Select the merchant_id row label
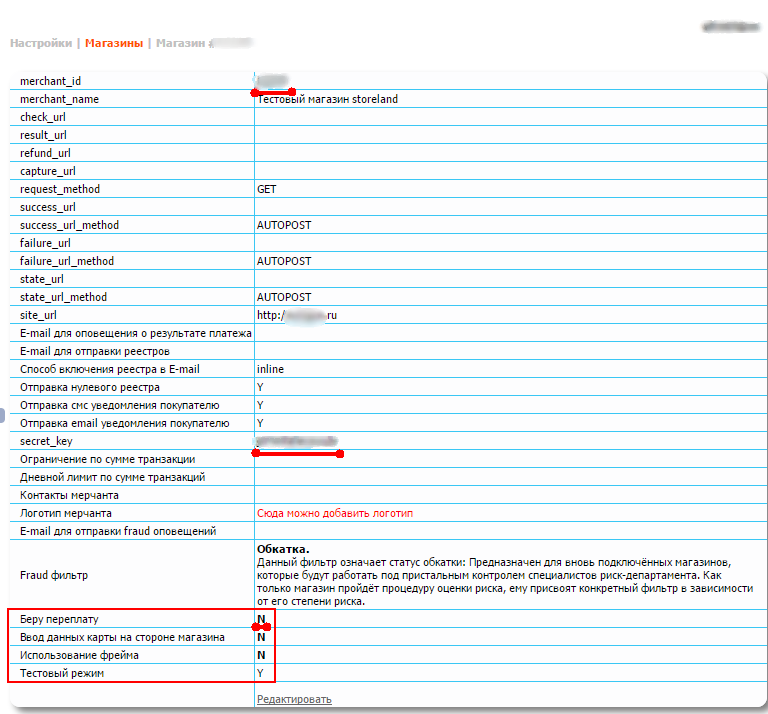This screenshot has width=768, height=714. 50,81
